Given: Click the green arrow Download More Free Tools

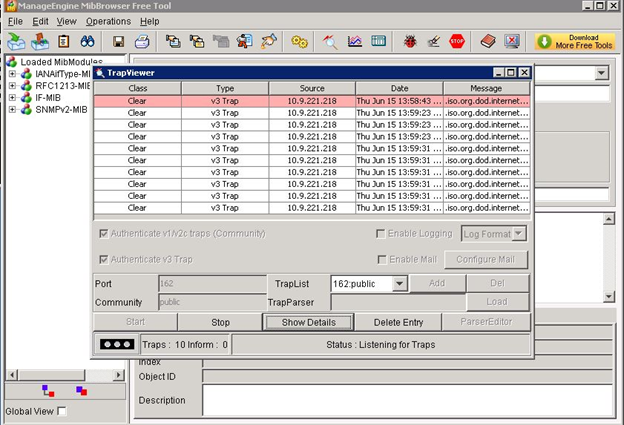Looking at the screenshot, I should pyautogui.click(x=575, y=41).
